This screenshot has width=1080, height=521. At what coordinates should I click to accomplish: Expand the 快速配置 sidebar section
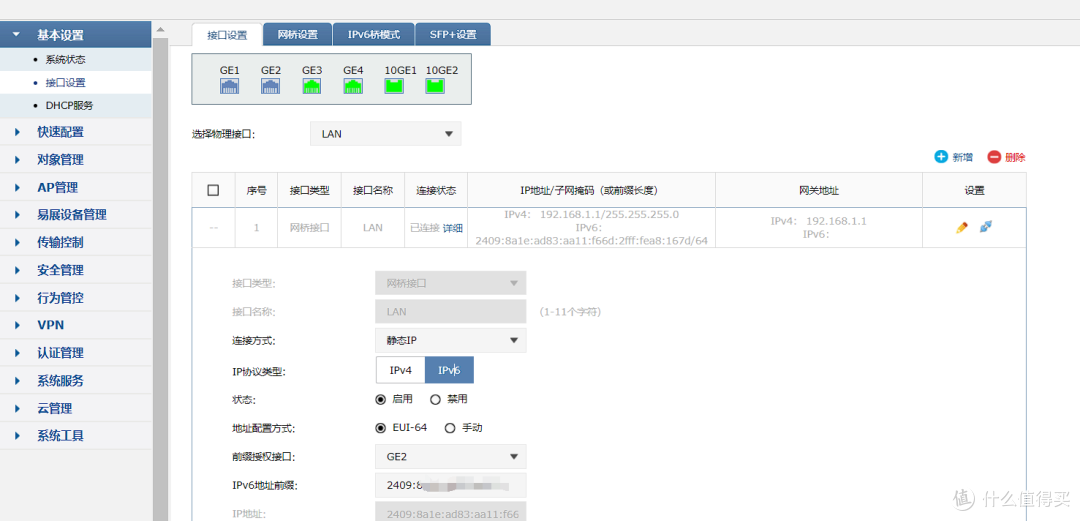click(76, 132)
